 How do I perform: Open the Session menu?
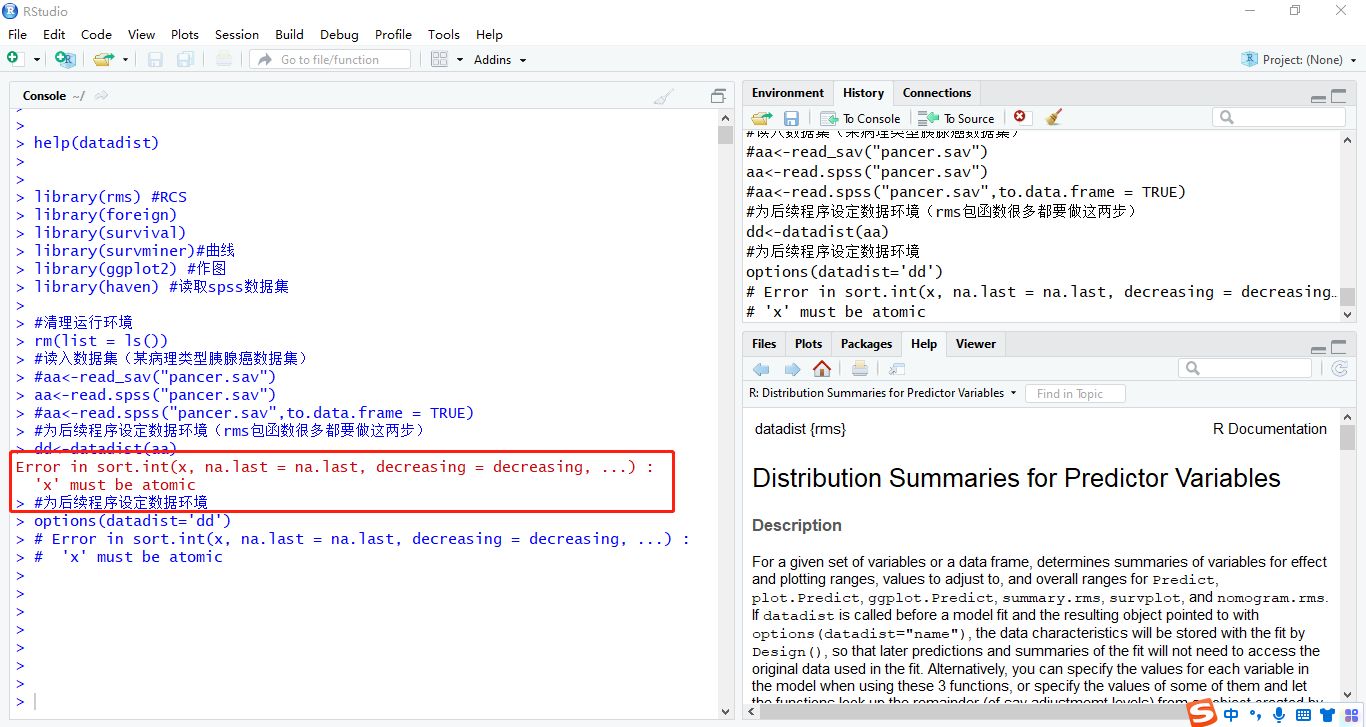(236, 34)
